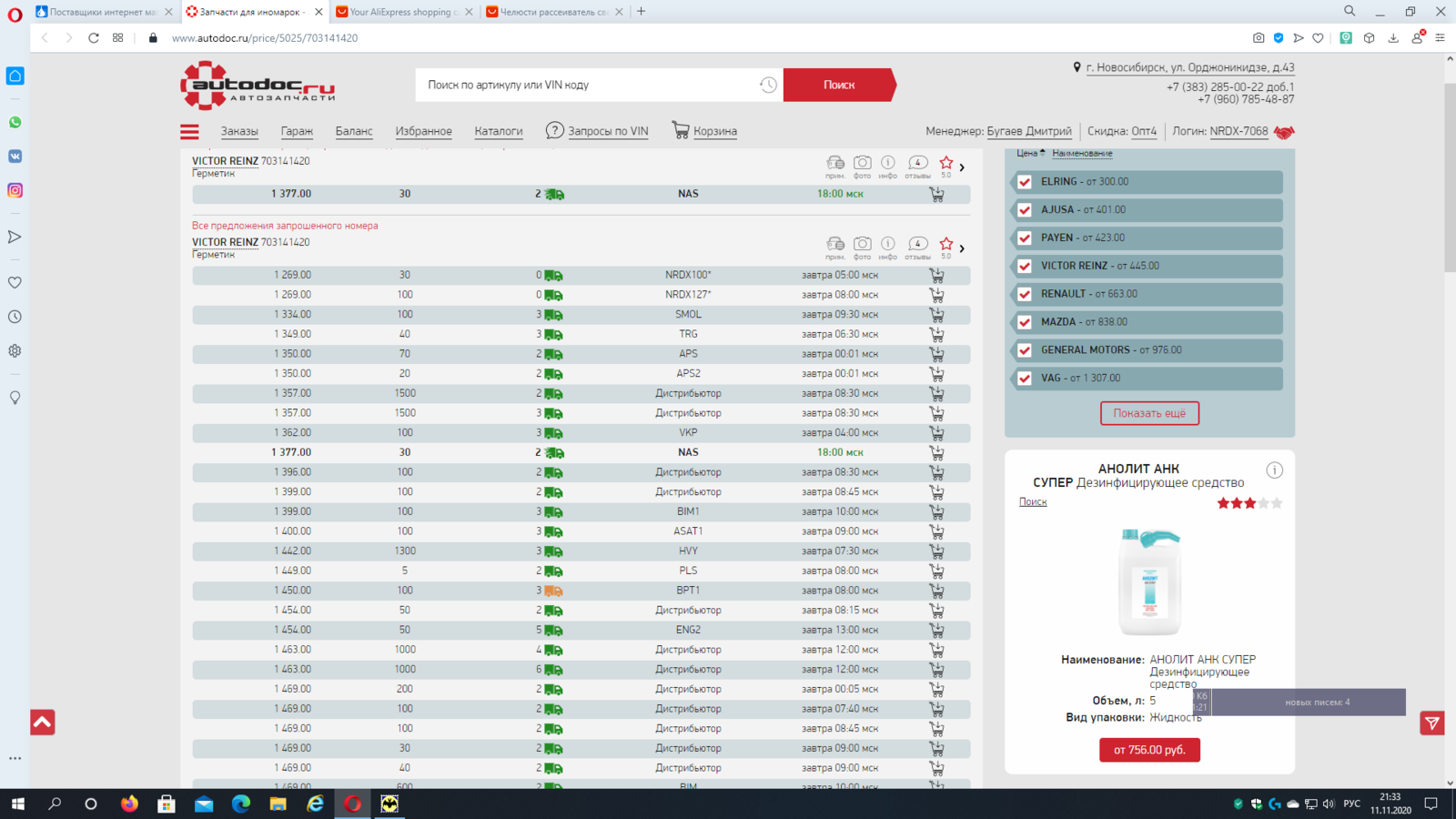Uncheck the VICTOR REINZ brand filter

coord(1025,267)
